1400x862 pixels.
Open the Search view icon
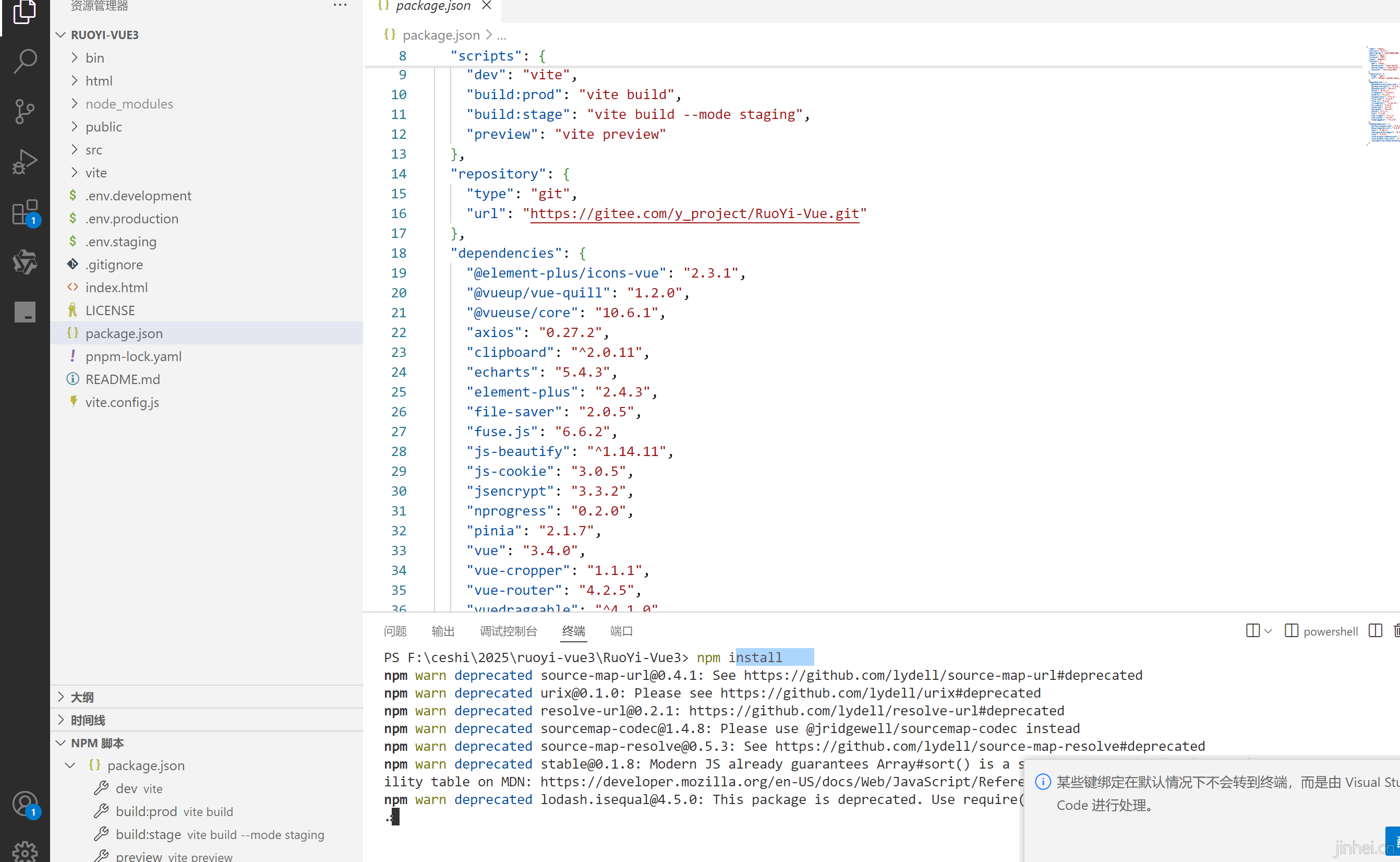point(25,61)
